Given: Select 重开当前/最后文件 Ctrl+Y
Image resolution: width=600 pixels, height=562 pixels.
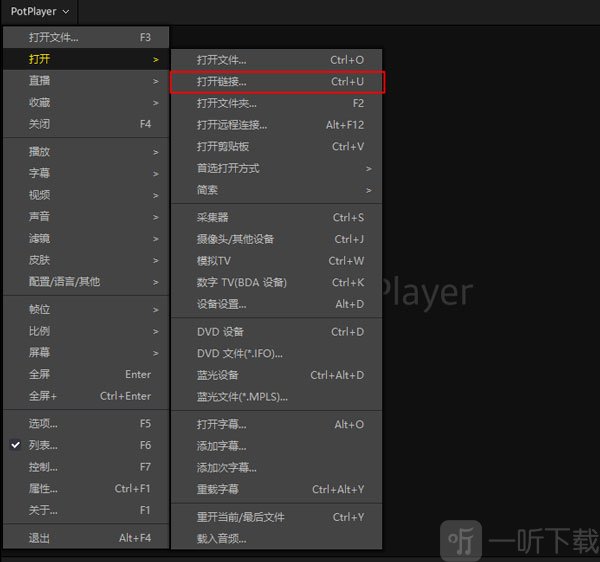Looking at the screenshot, I should click(x=277, y=517).
